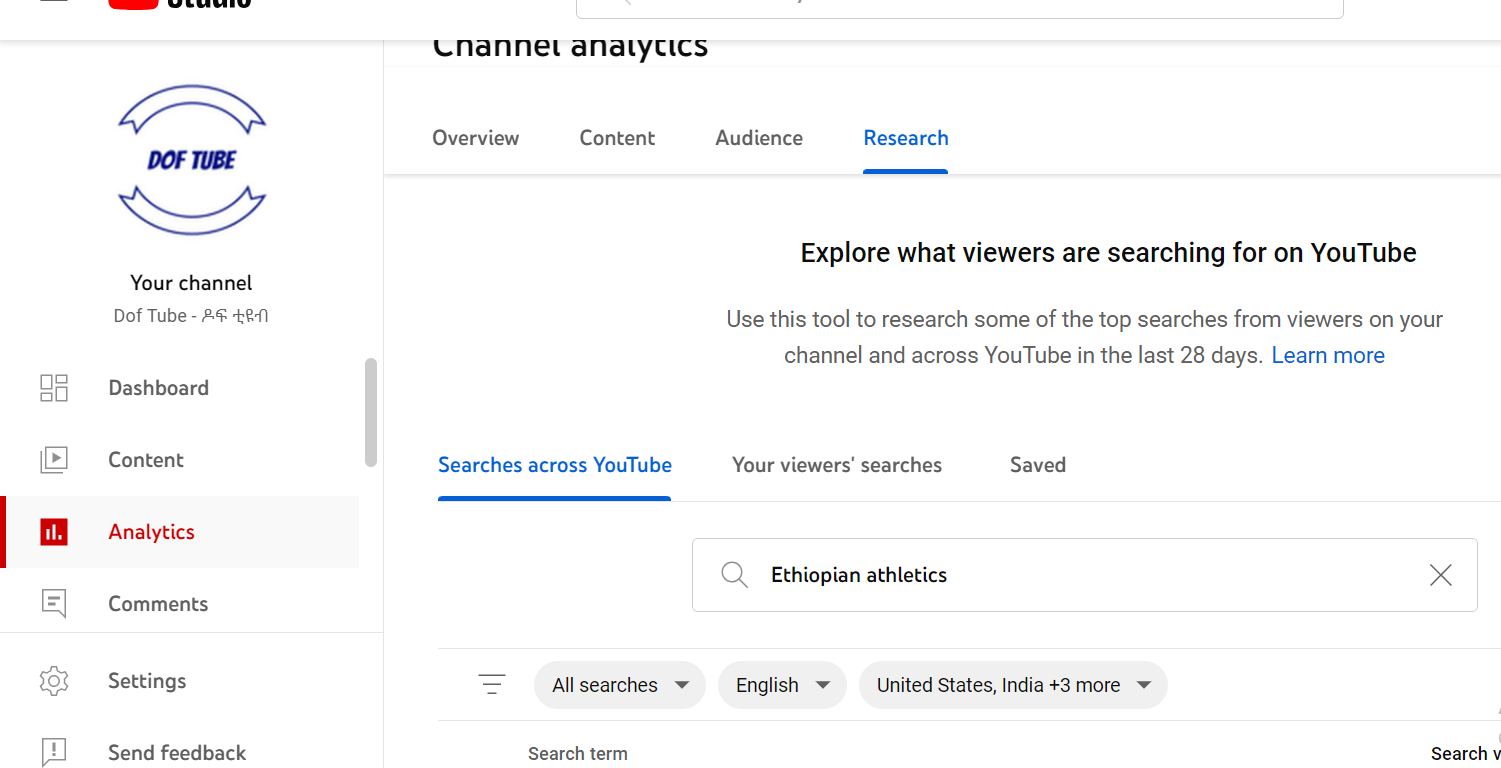Select the red Analytics bar-chart icon

pos(54,532)
